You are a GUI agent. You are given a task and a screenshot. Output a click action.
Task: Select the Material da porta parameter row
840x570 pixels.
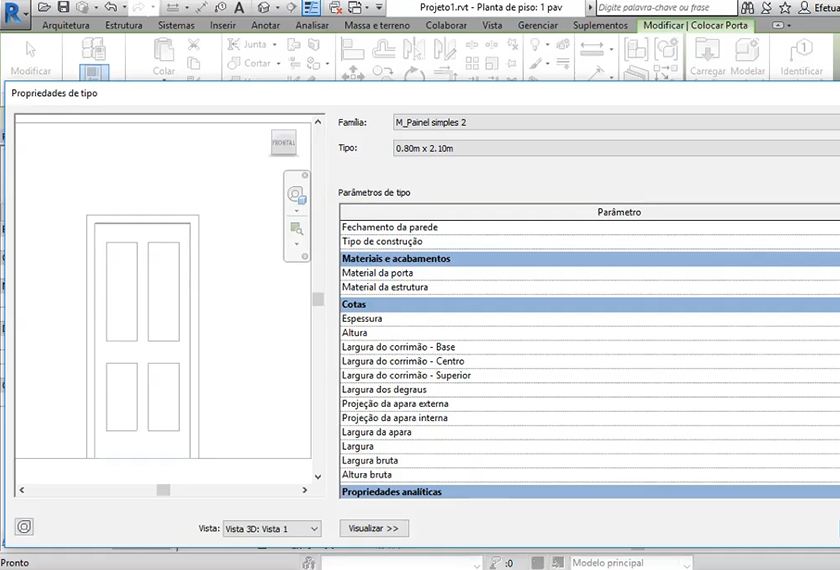click(378, 273)
